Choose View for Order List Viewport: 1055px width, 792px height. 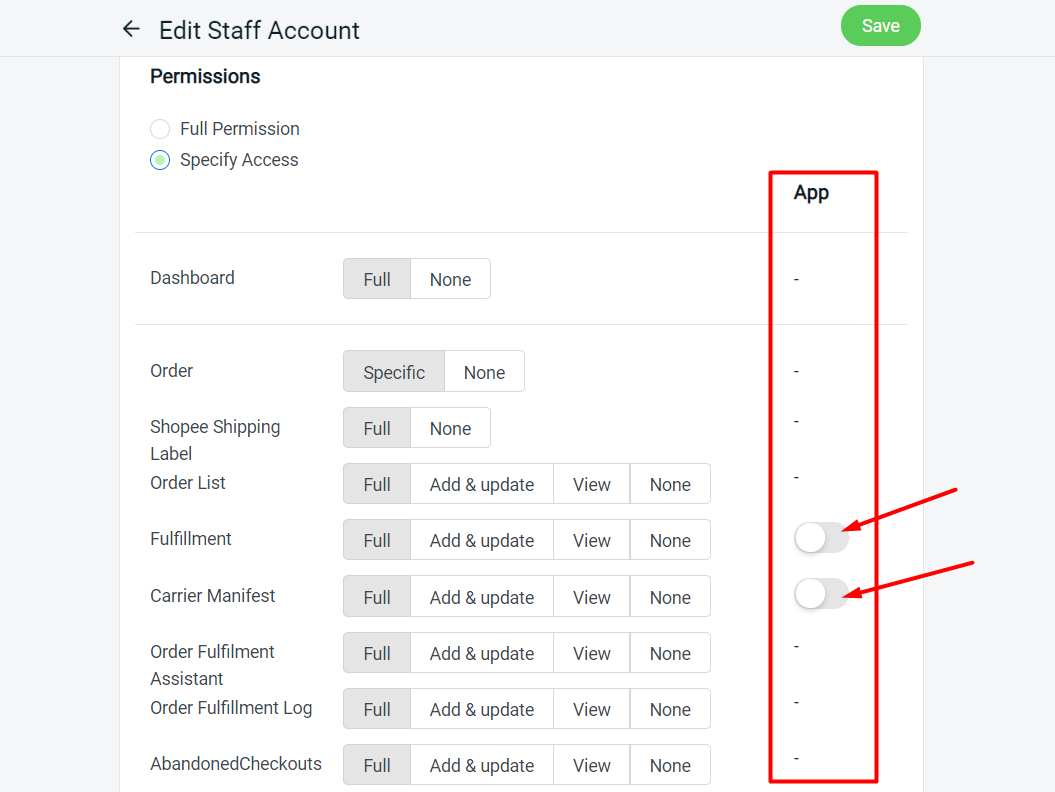tap(591, 484)
